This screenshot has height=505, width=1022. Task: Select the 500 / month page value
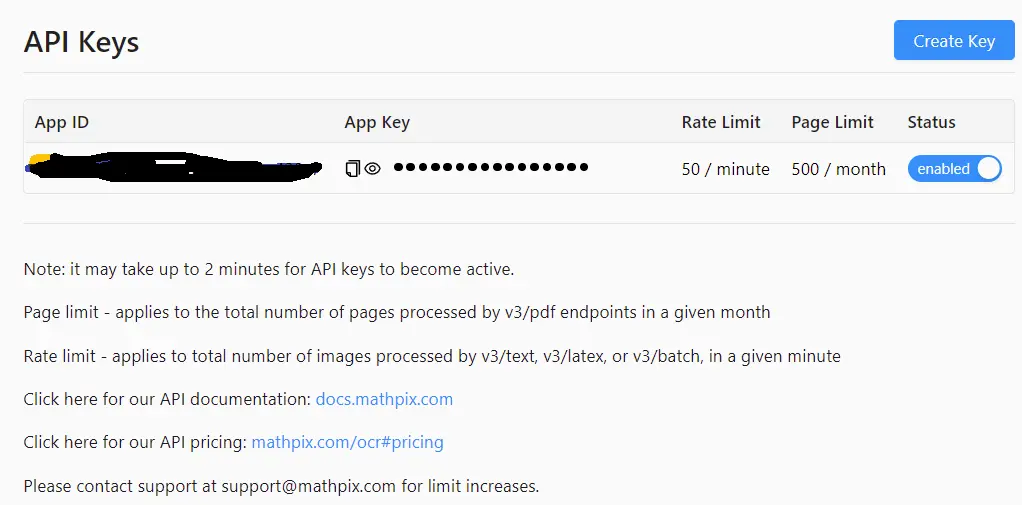coord(838,169)
